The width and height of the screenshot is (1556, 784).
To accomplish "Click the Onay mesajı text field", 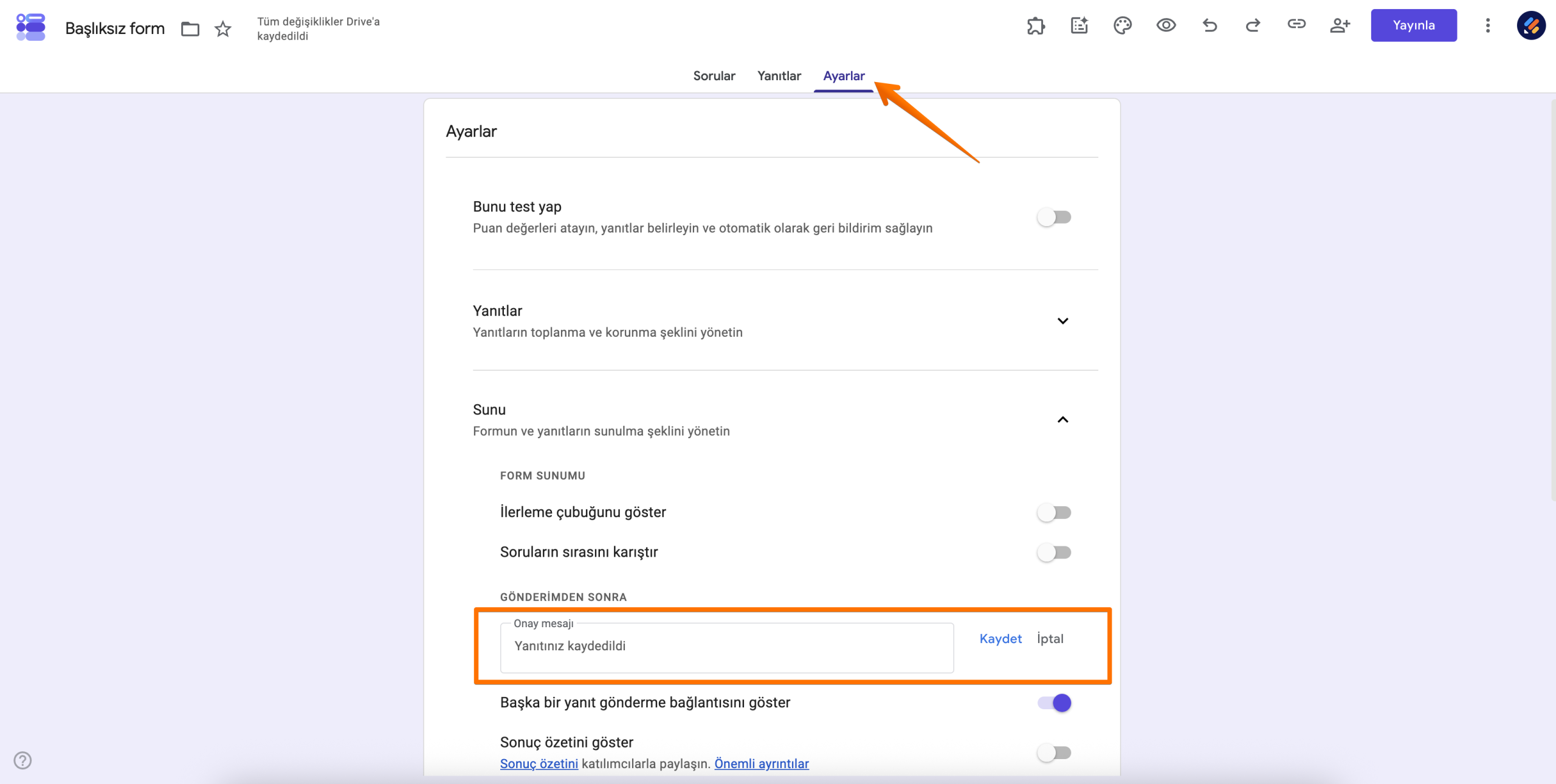I will (x=727, y=647).
